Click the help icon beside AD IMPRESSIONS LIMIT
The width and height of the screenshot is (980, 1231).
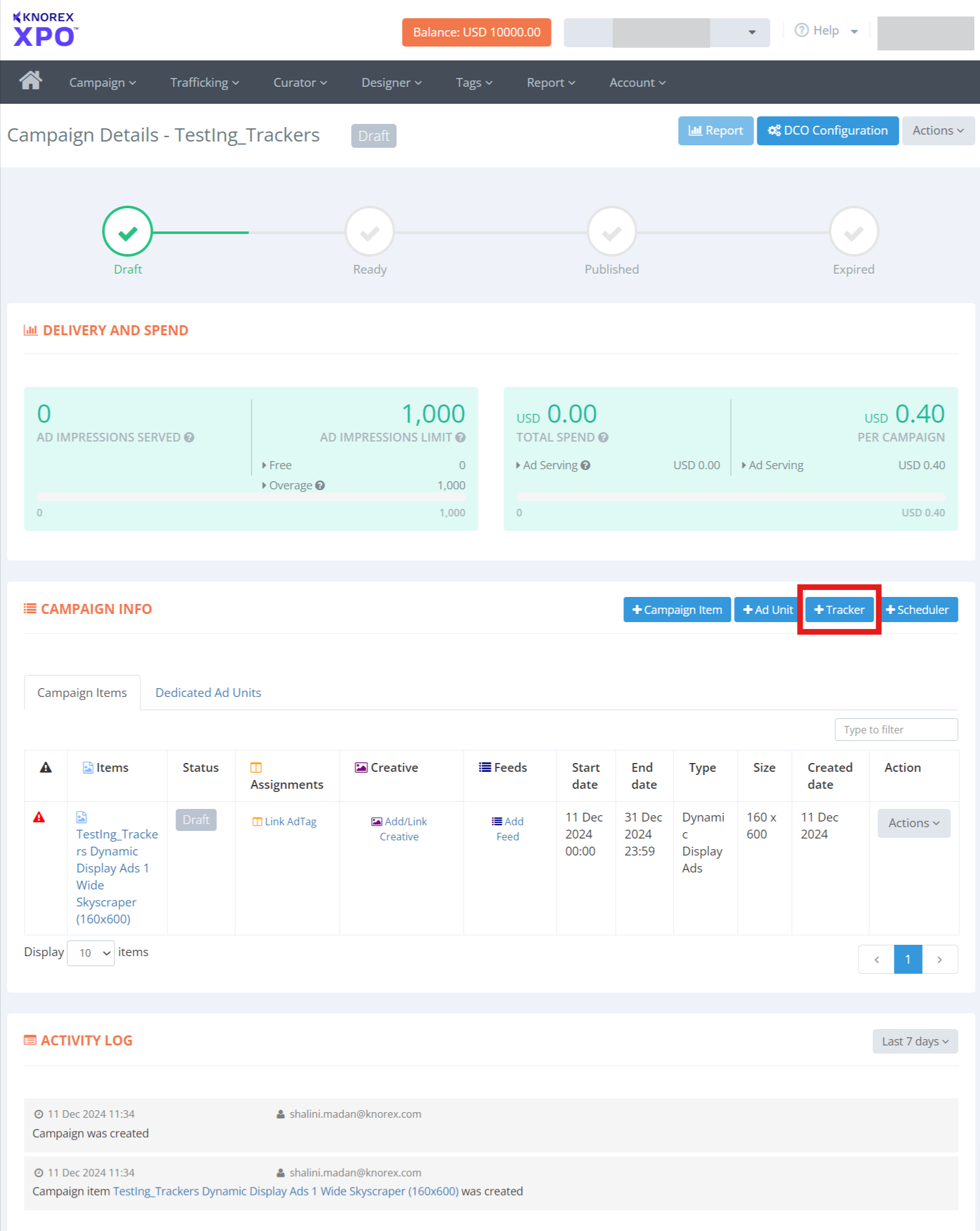(x=460, y=437)
